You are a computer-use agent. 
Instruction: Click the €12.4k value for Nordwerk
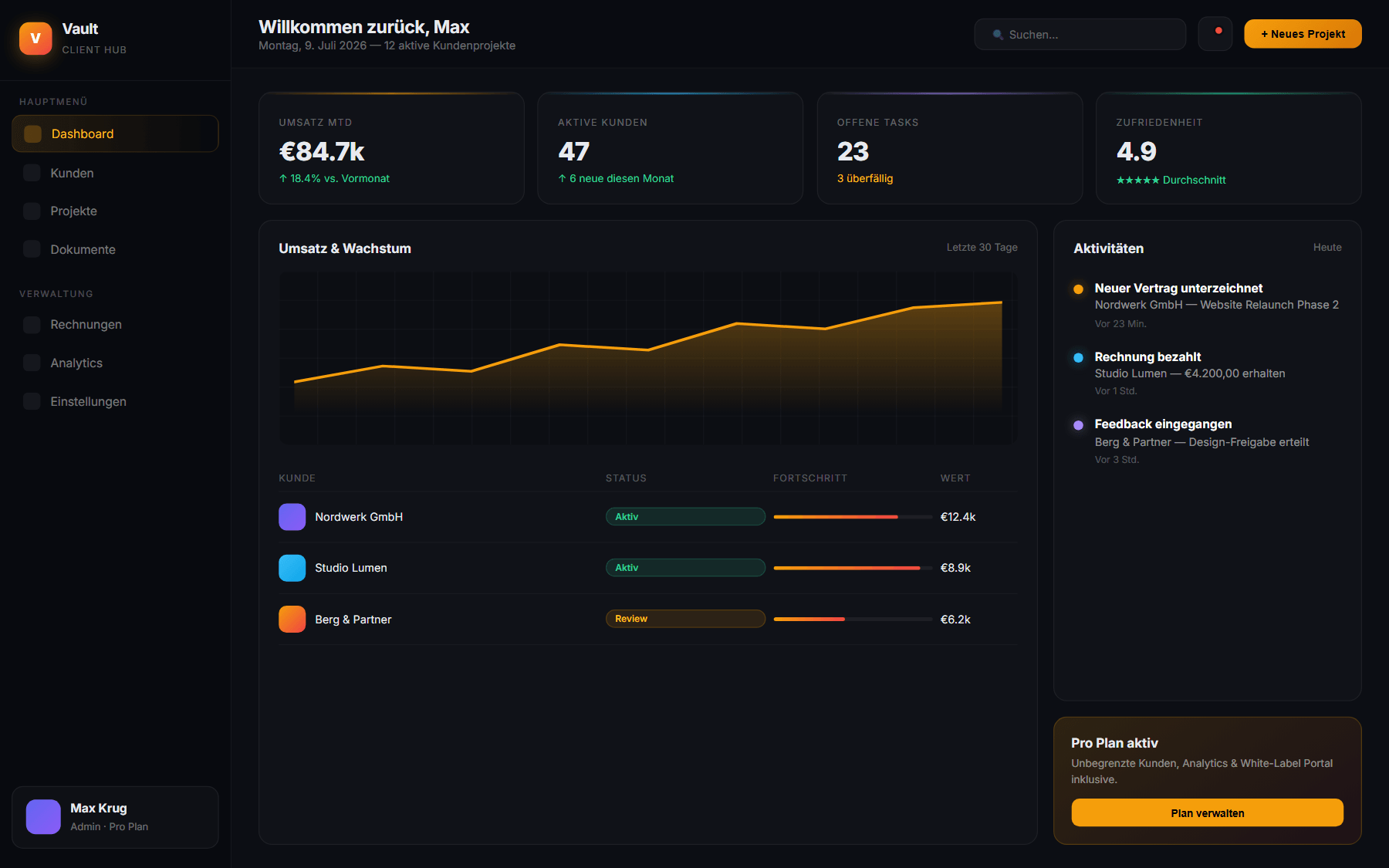pyautogui.click(x=958, y=517)
